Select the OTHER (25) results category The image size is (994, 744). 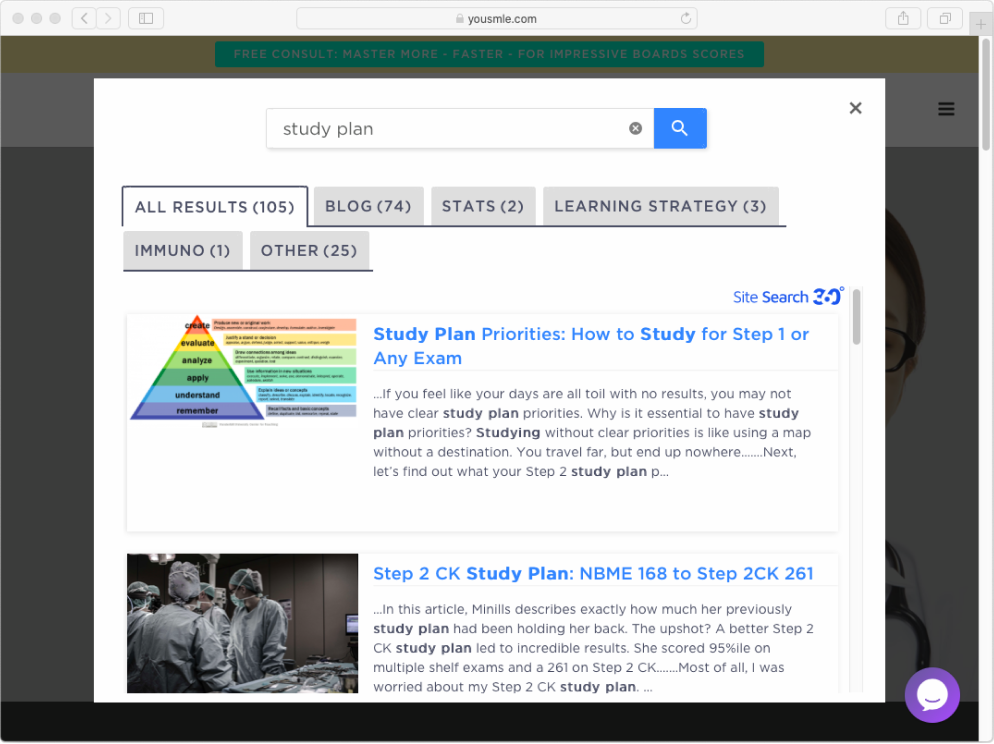click(310, 250)
